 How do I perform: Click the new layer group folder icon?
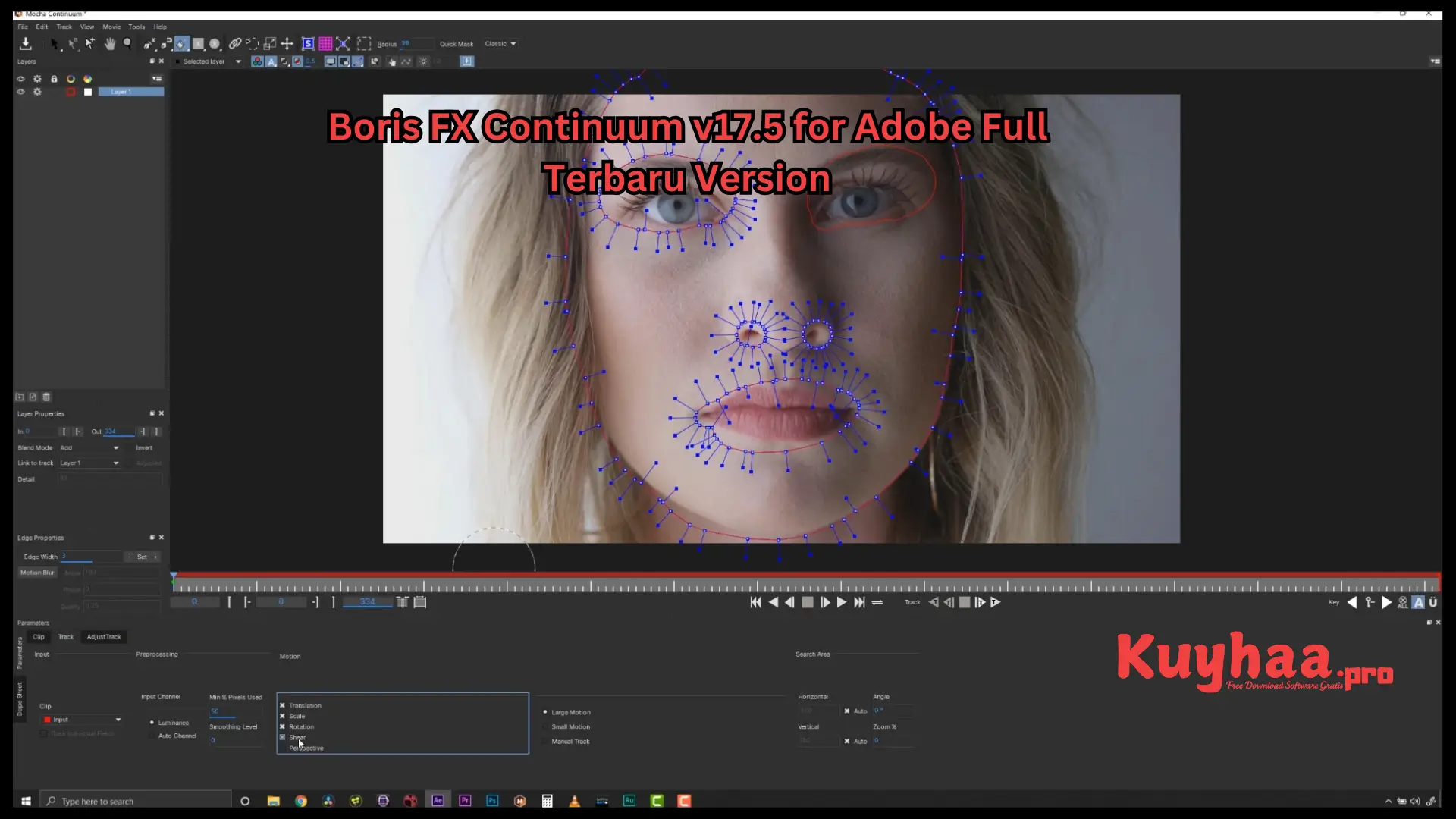click(20, 397)
